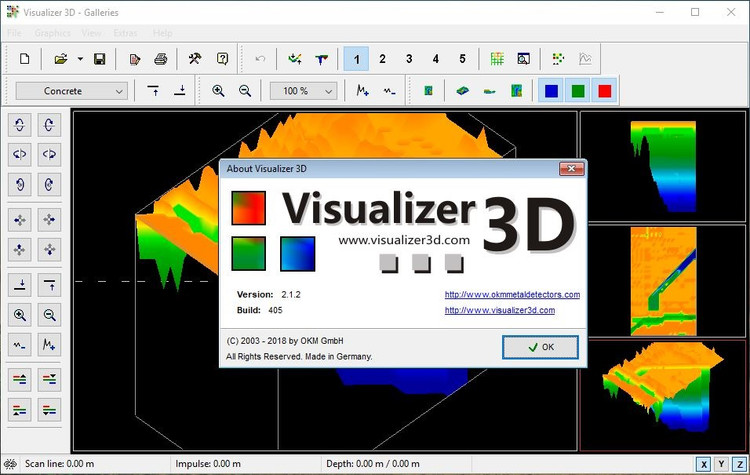Screen dimensions: 750x475
Task: Expand the 100 % zoom level dropdown
Action: (x=303, y=91)
